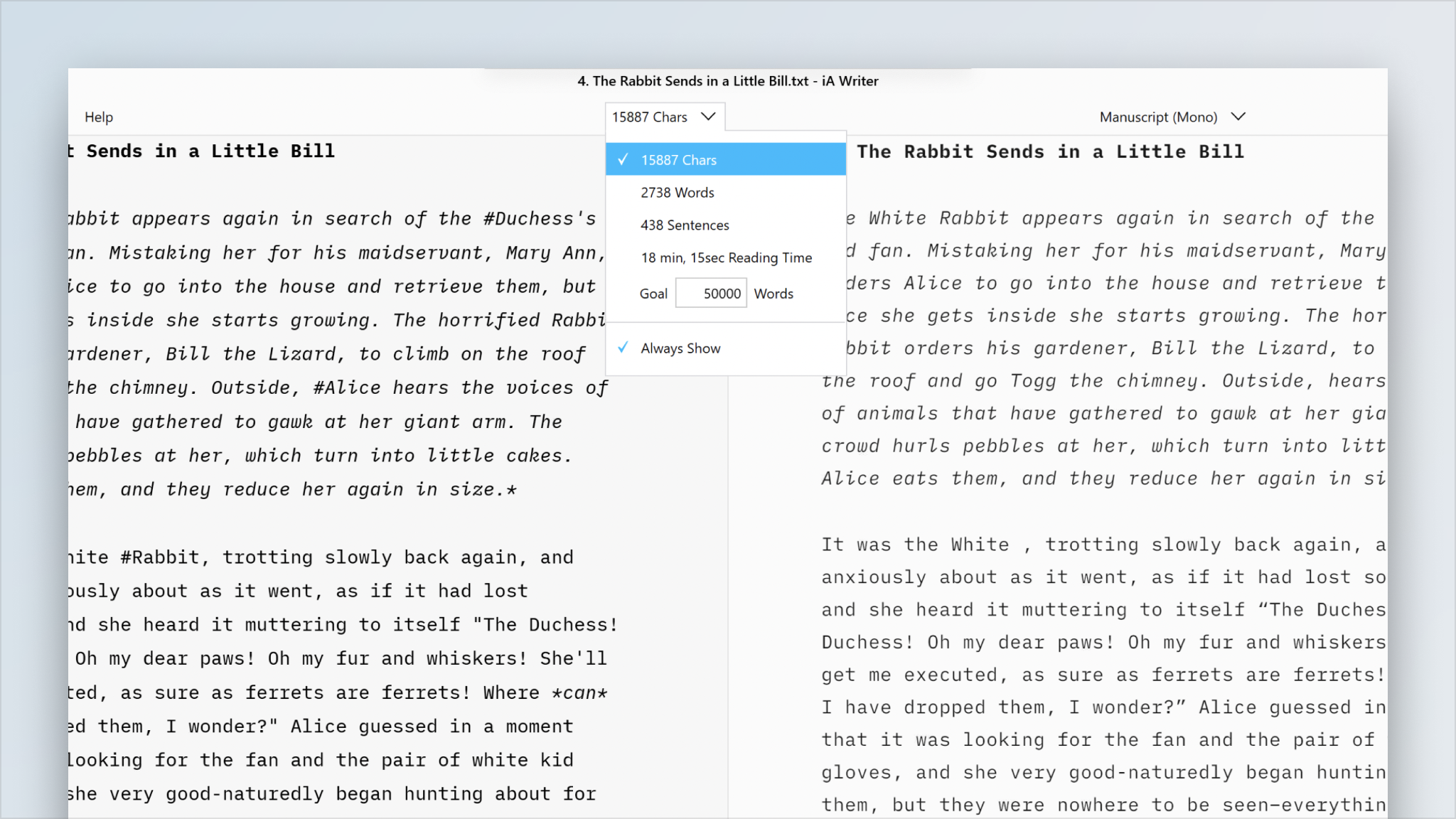Image resolution: width=1456 pixels, height=819 pixels.
Task: Expand the 15887 Chars stats dropdown
Action: point(663,117)
